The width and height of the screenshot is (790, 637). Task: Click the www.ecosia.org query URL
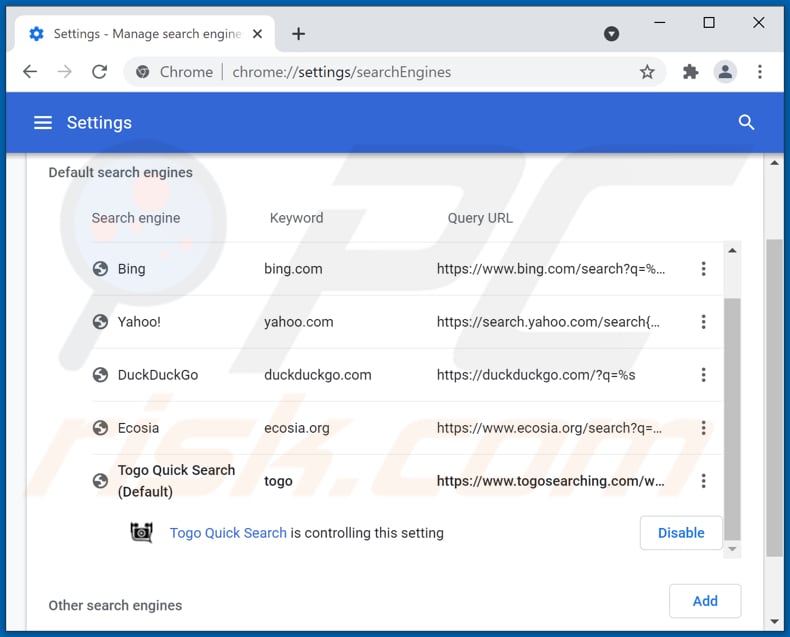[x=549, y=428]
